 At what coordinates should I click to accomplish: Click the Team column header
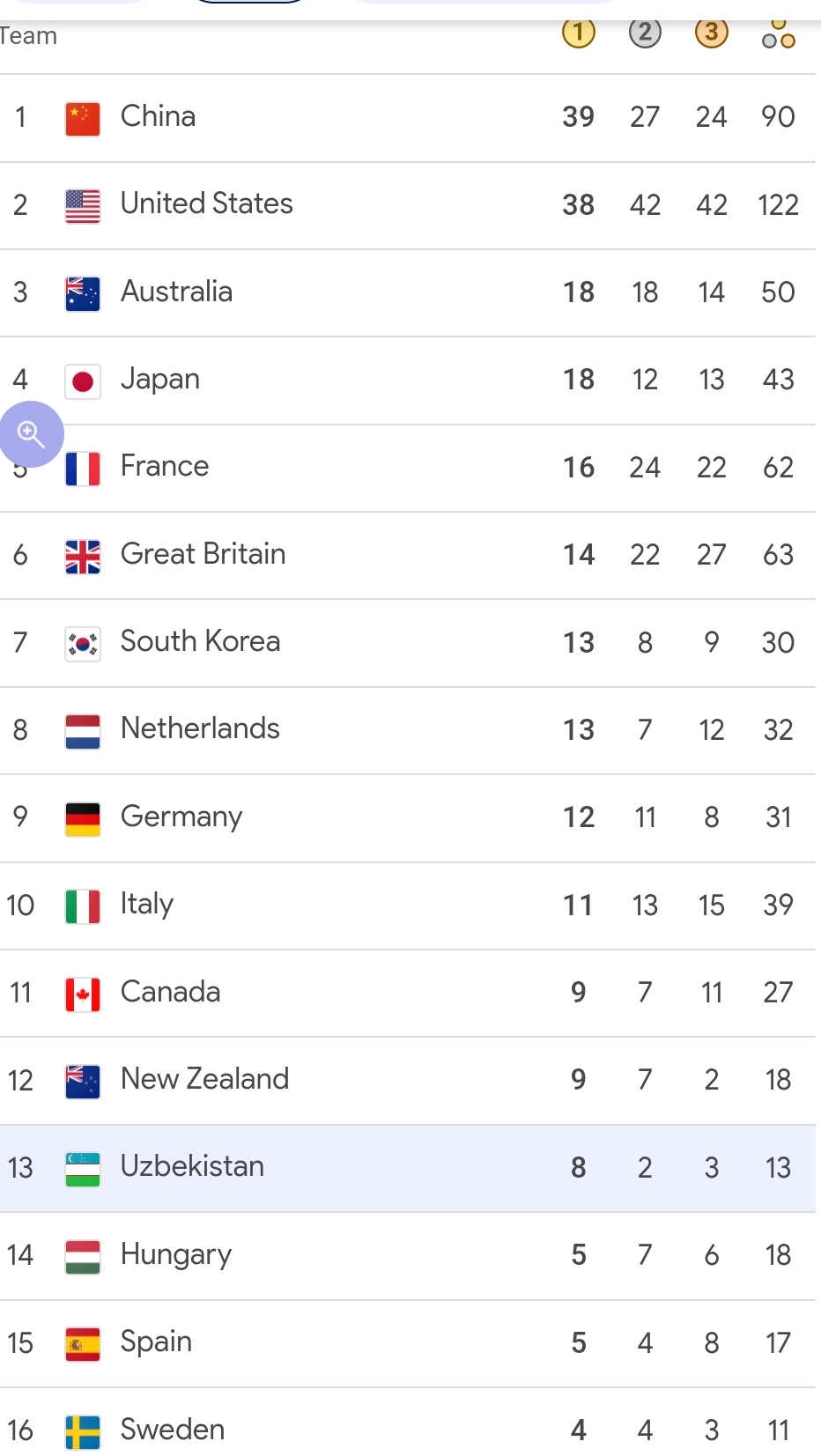[28, 36]
